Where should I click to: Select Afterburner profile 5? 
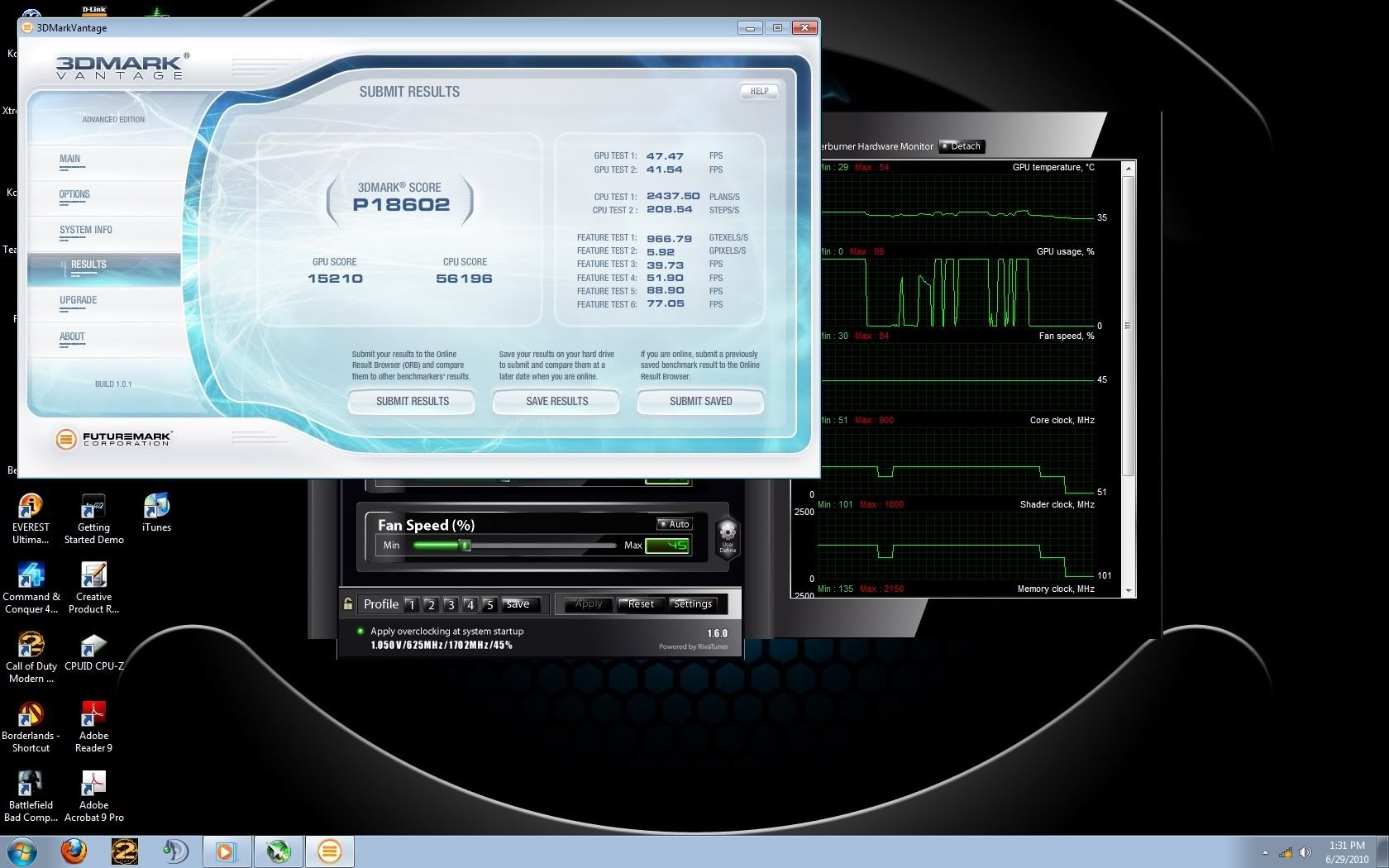[489, 604]
